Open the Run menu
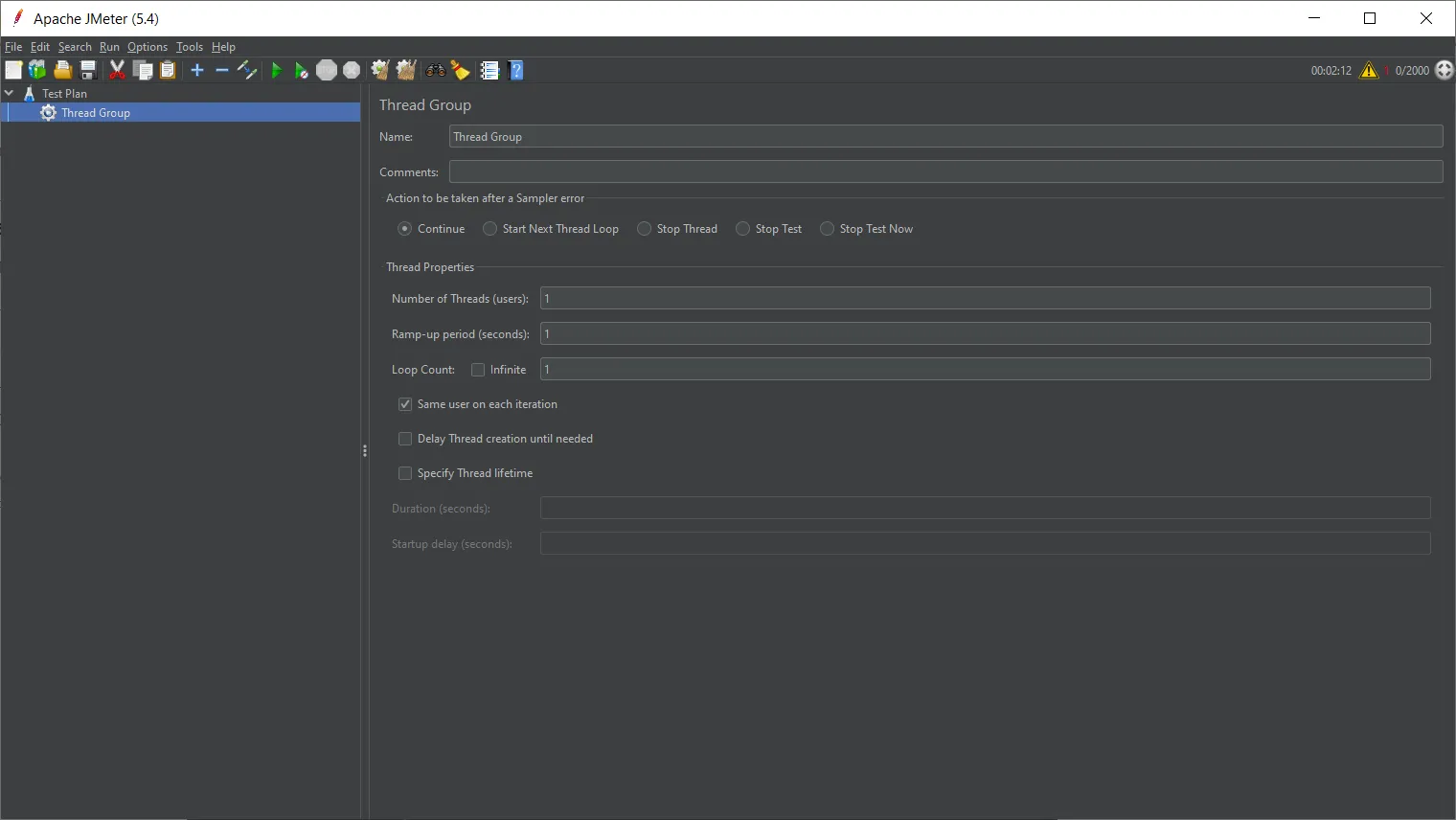Viewport: 1456px width, 820px height. tap(109, 47)
